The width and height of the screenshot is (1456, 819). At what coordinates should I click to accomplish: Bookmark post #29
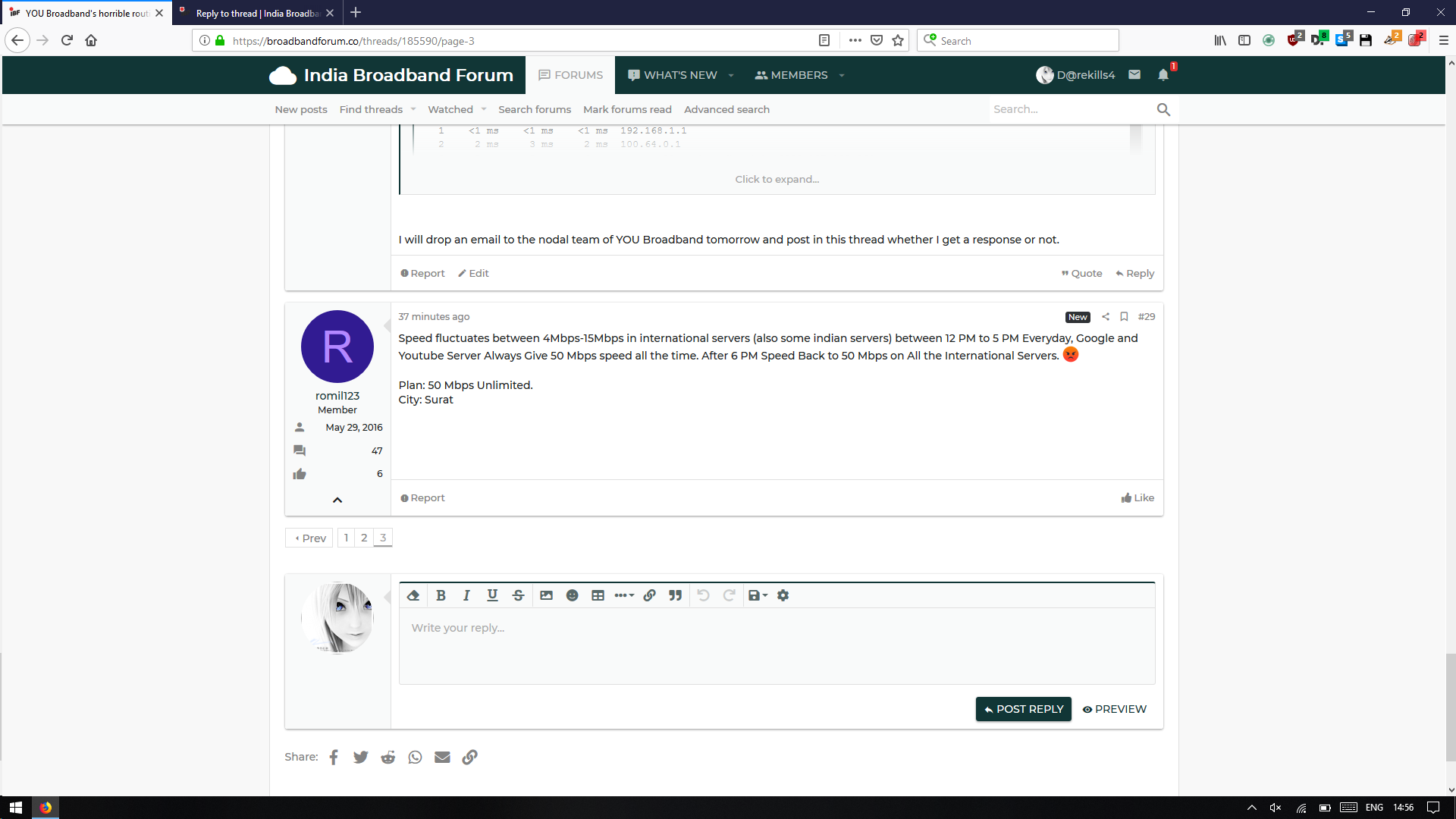coord(1125,317)
